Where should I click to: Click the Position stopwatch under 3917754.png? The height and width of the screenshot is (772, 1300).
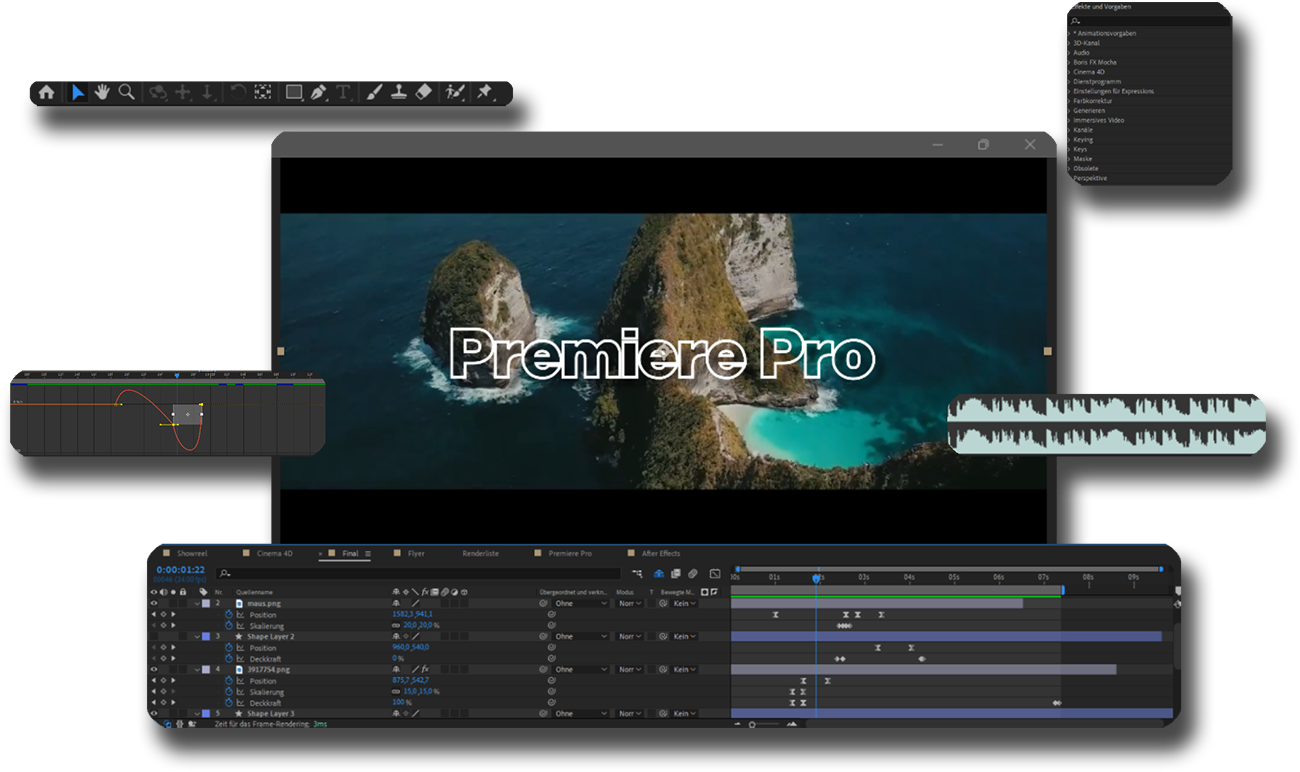[229, 681]
